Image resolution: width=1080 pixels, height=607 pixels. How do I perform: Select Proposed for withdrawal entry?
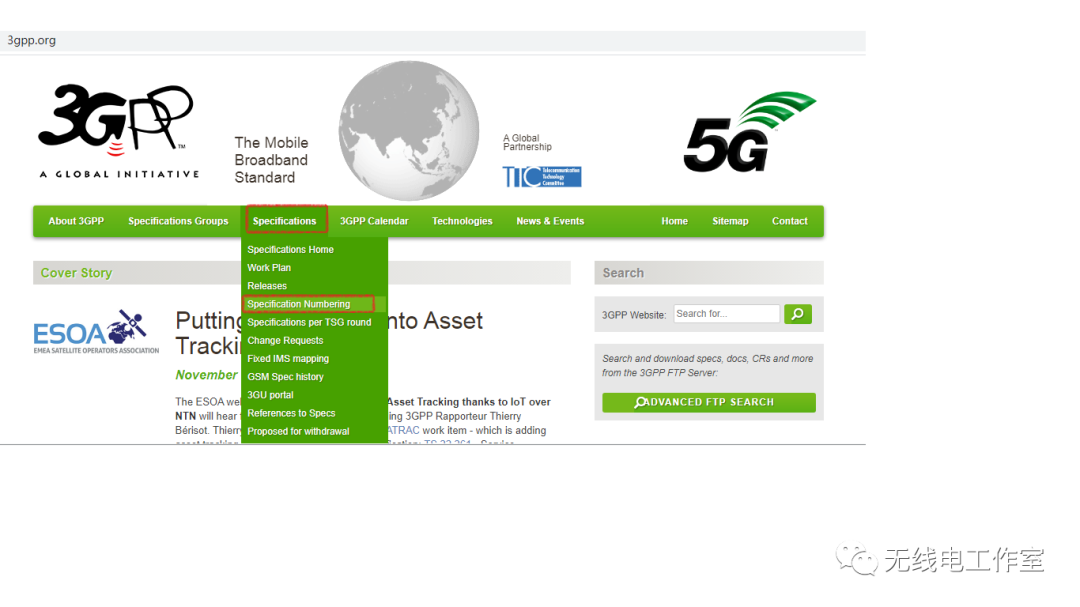click(x=298, y=431)
